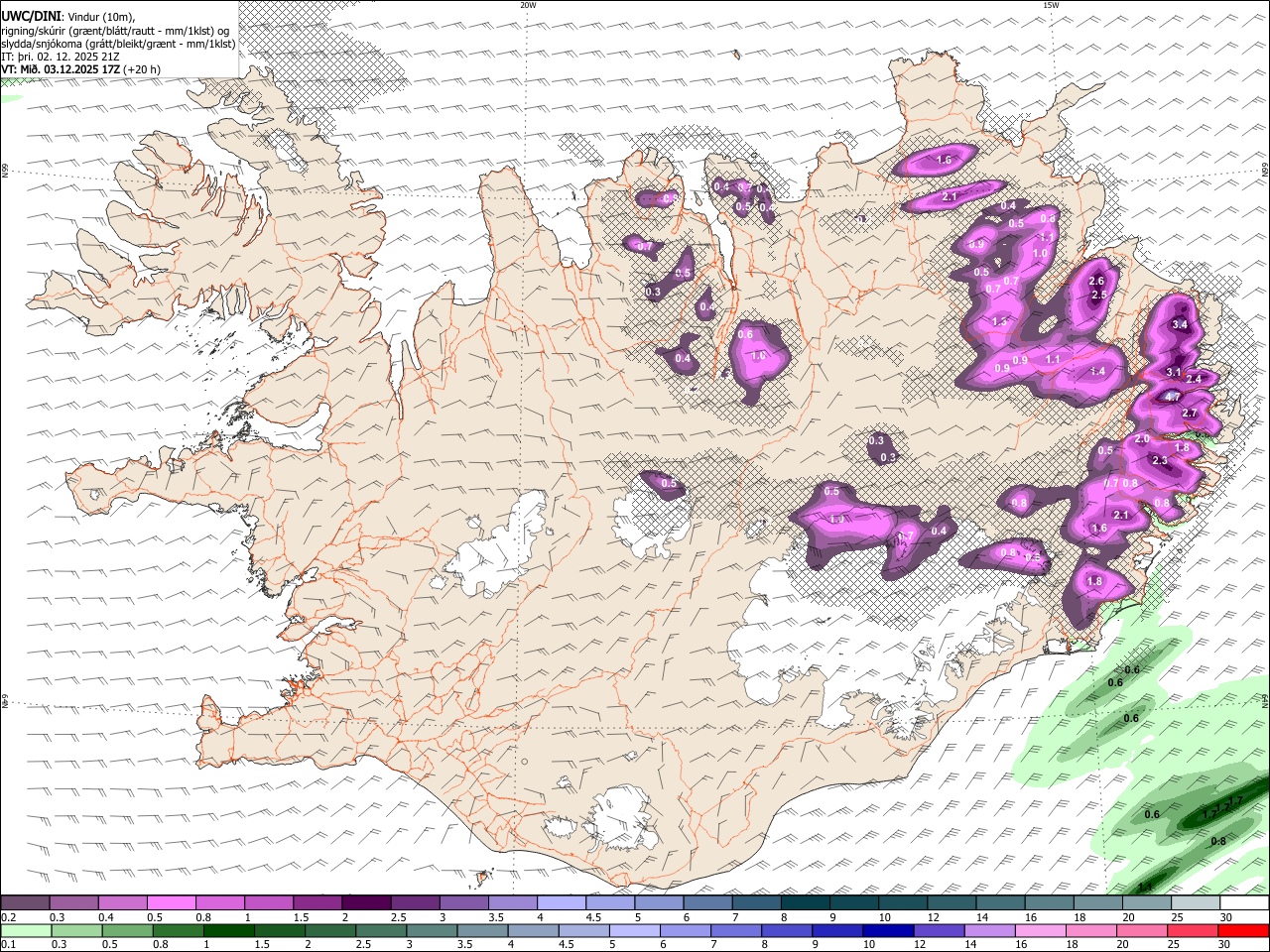The height and width of the screenshot is (952, 1270).
Task: Select the bright red 30+ lower scale swatch
Action: click(x=1243, y=930)
